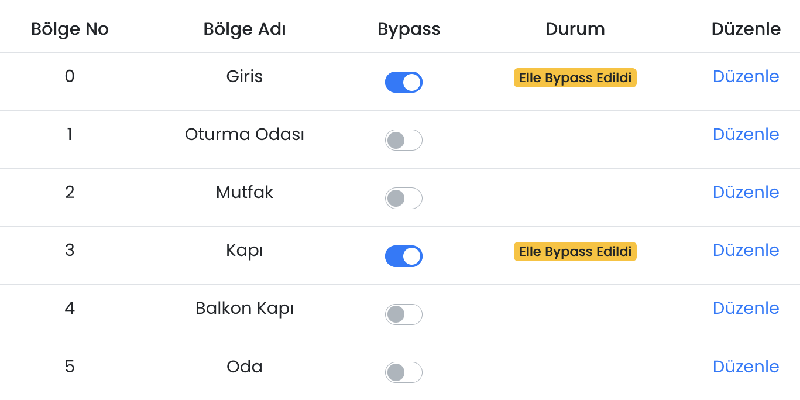Enable bypass for Balkon Kapı zone

pos(404,314)
